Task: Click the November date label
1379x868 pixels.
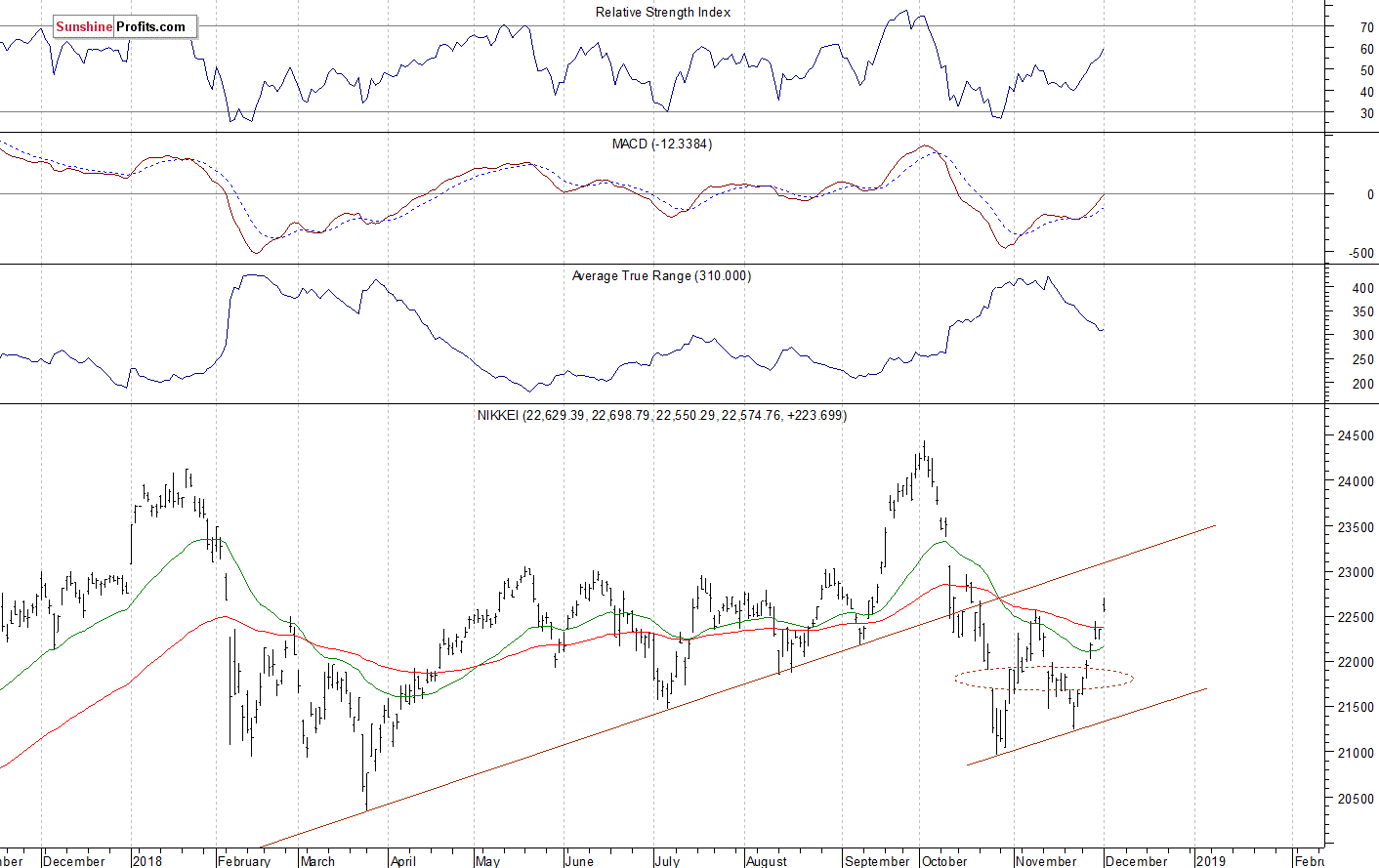Action: tap(1046, 861)
